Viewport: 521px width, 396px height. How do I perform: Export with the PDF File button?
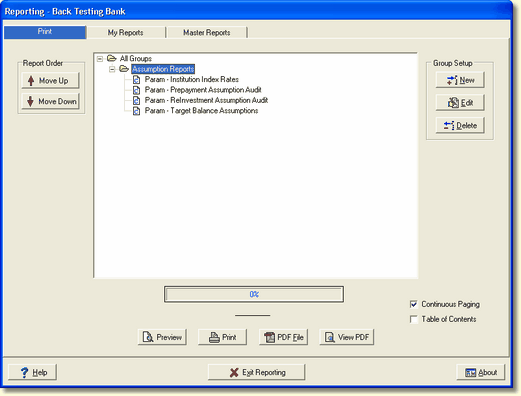[283, 337]
